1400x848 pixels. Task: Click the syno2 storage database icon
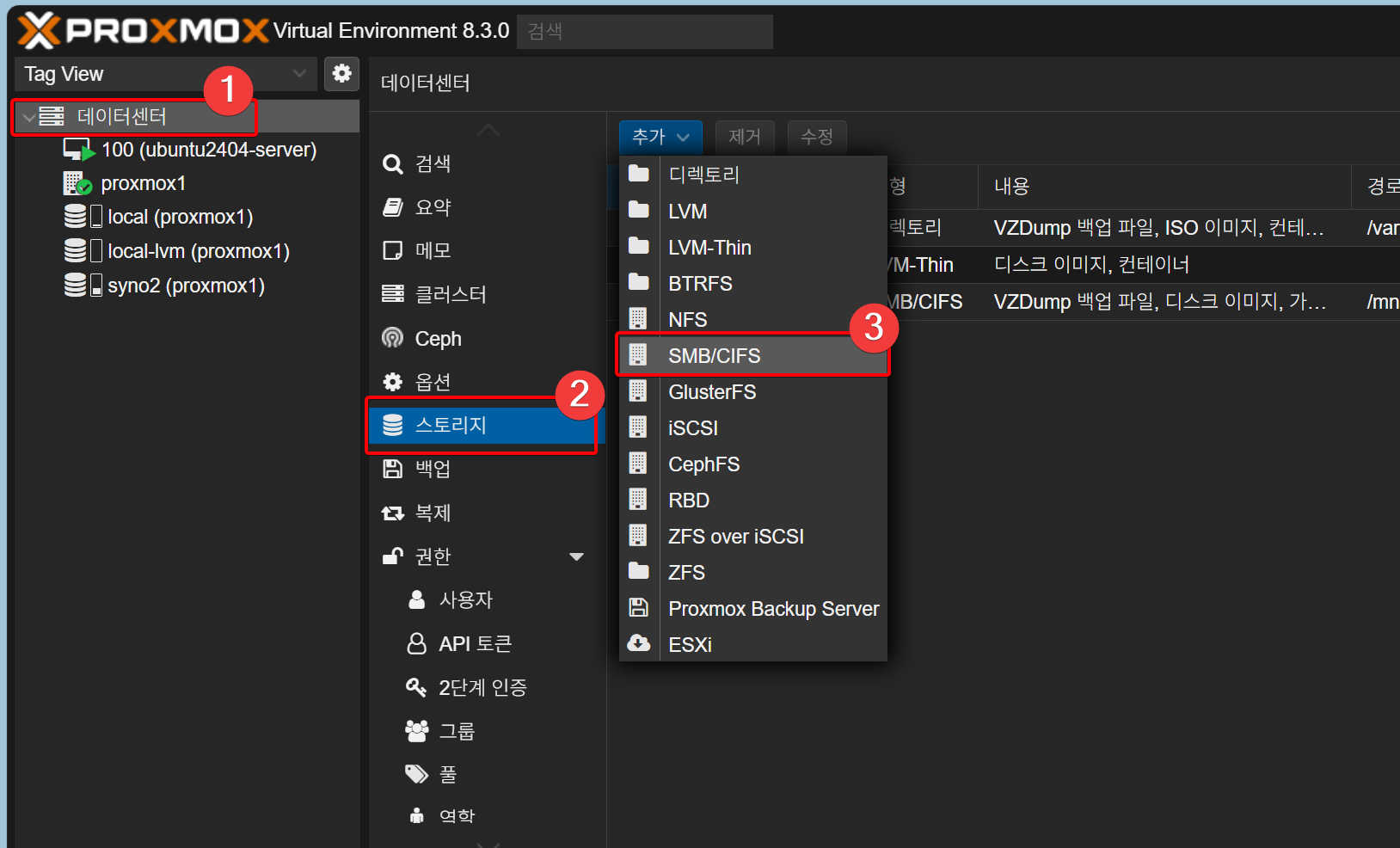pyautogui.click(x=76, y=286)
